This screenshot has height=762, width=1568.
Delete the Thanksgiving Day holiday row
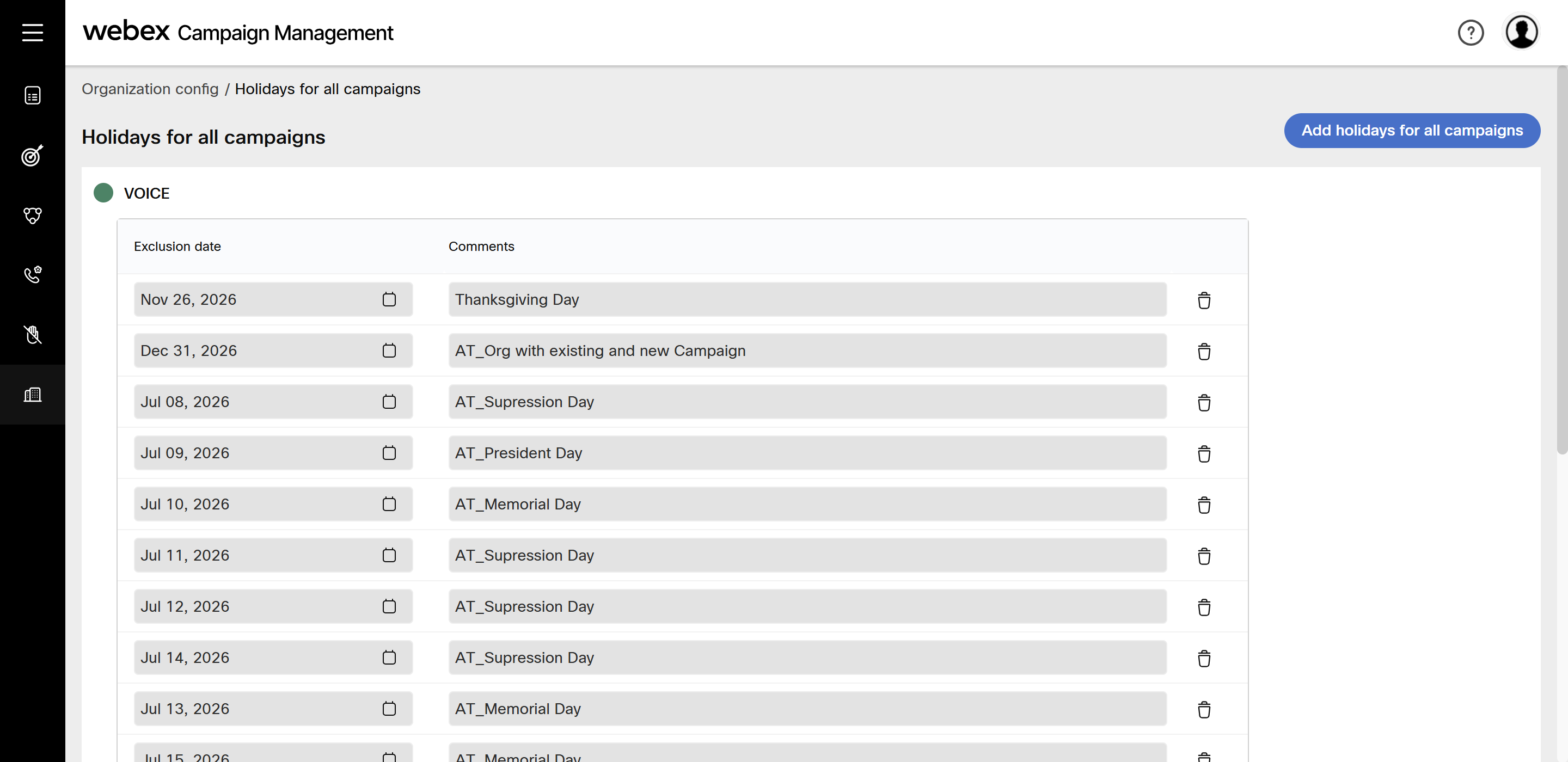1203,300
